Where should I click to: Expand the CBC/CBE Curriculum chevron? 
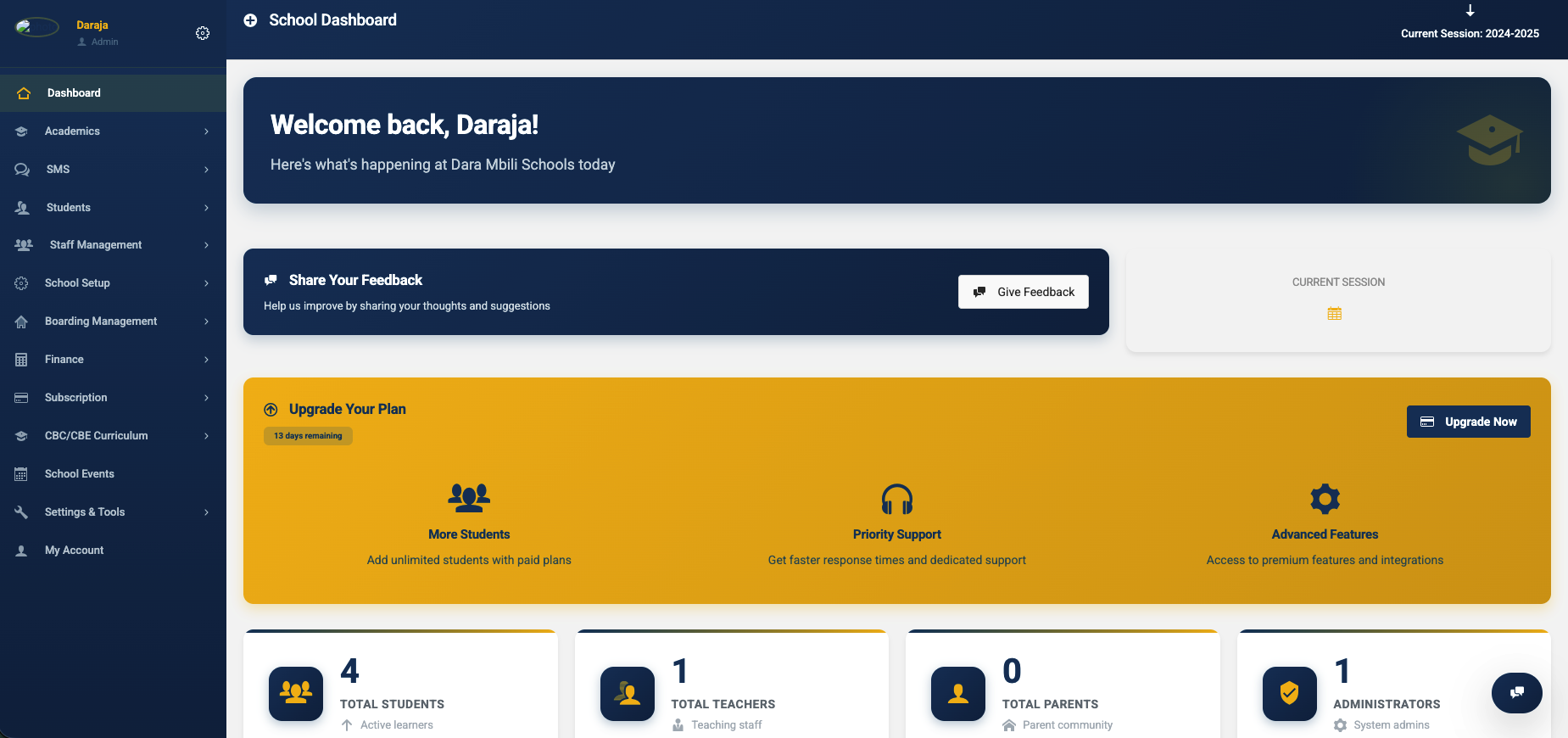[206, 436]
